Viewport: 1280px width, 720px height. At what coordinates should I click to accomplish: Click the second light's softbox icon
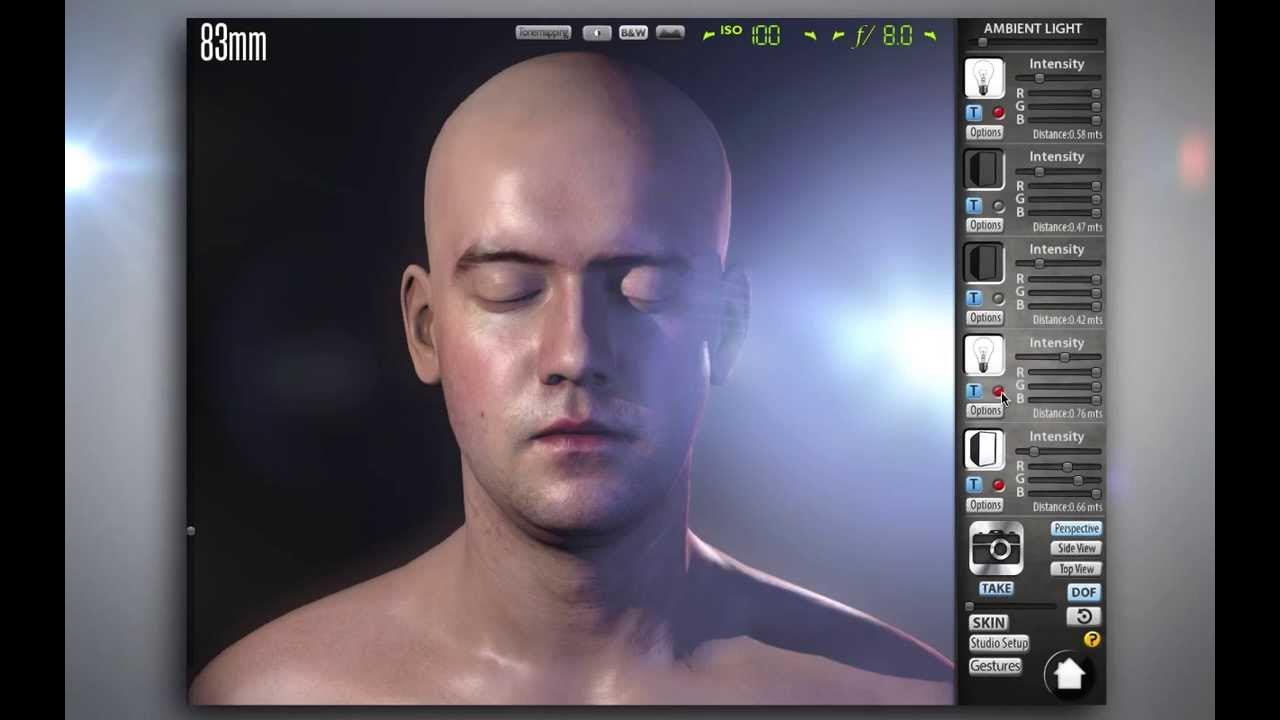(984, 170)
